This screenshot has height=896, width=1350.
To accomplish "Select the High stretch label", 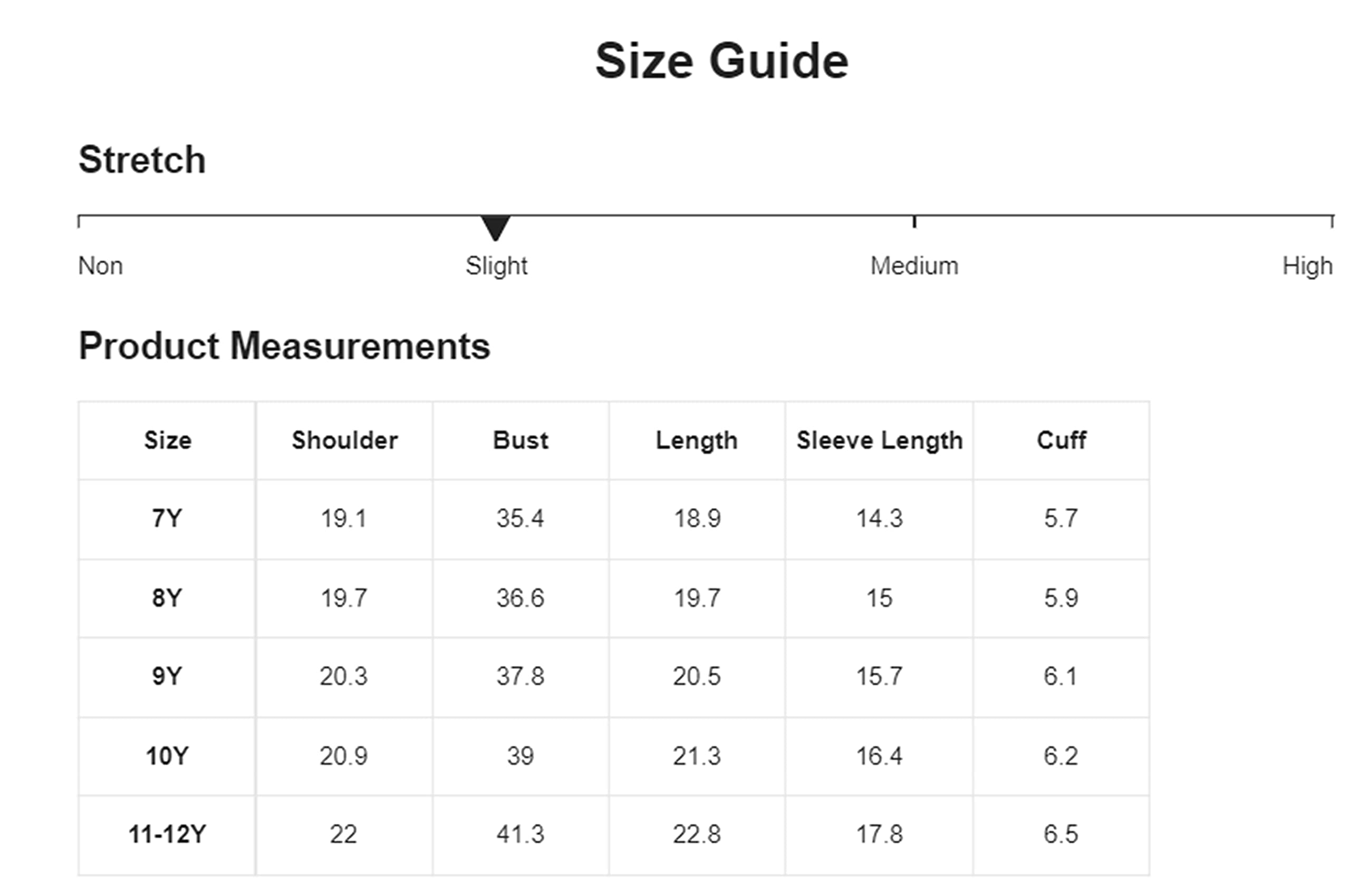I will (1307, 266).
